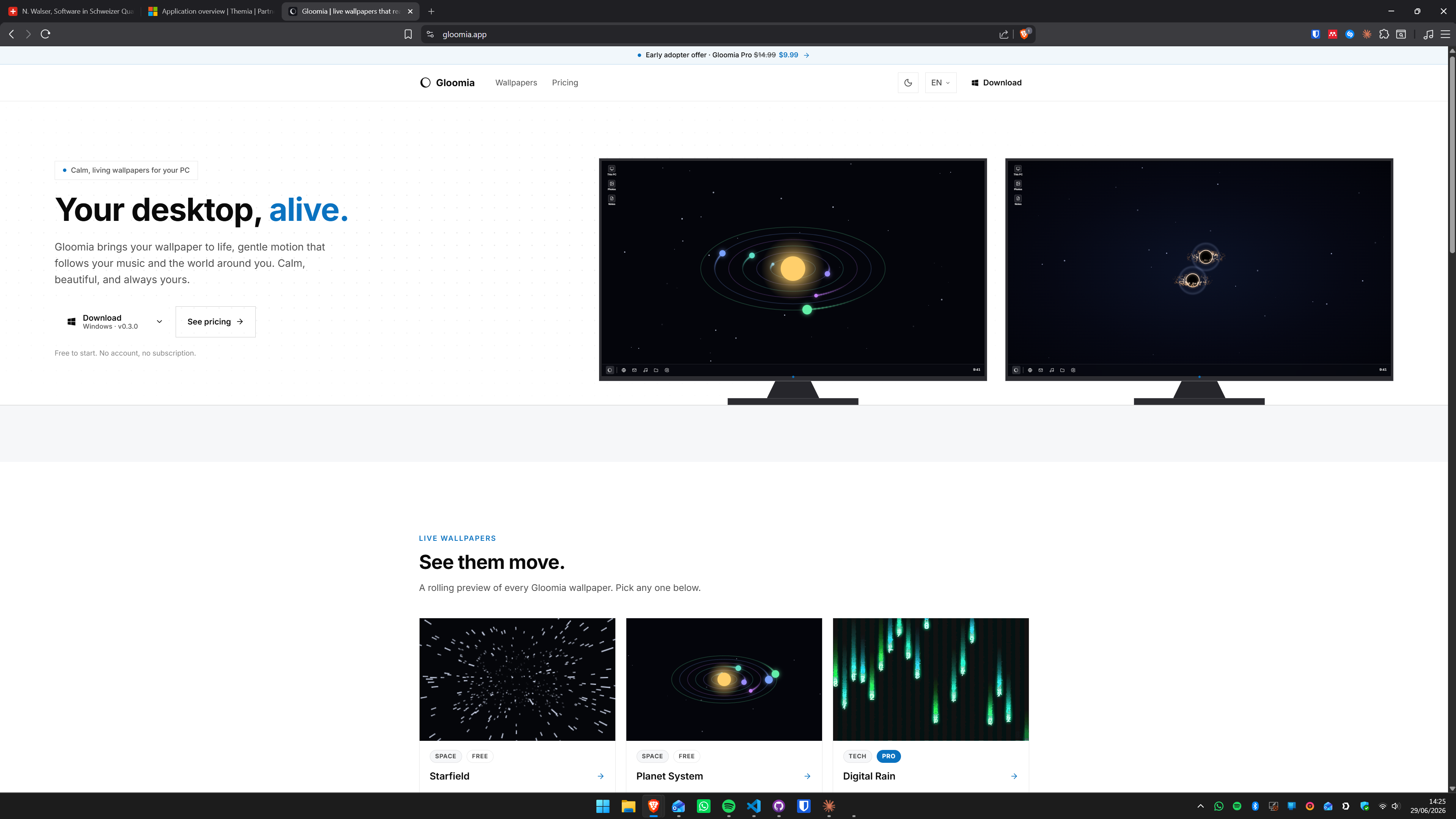
Task: Show hidden system tray icons
Action: point(1201,806)
